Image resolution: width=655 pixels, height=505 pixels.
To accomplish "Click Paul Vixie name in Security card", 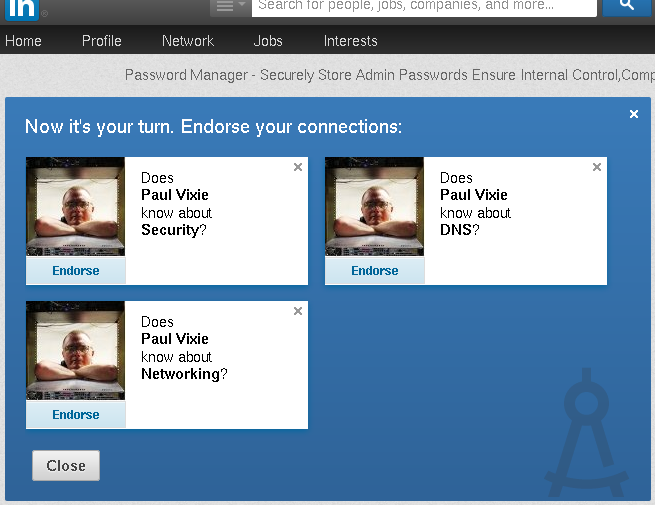I will (x=175, y=195).
